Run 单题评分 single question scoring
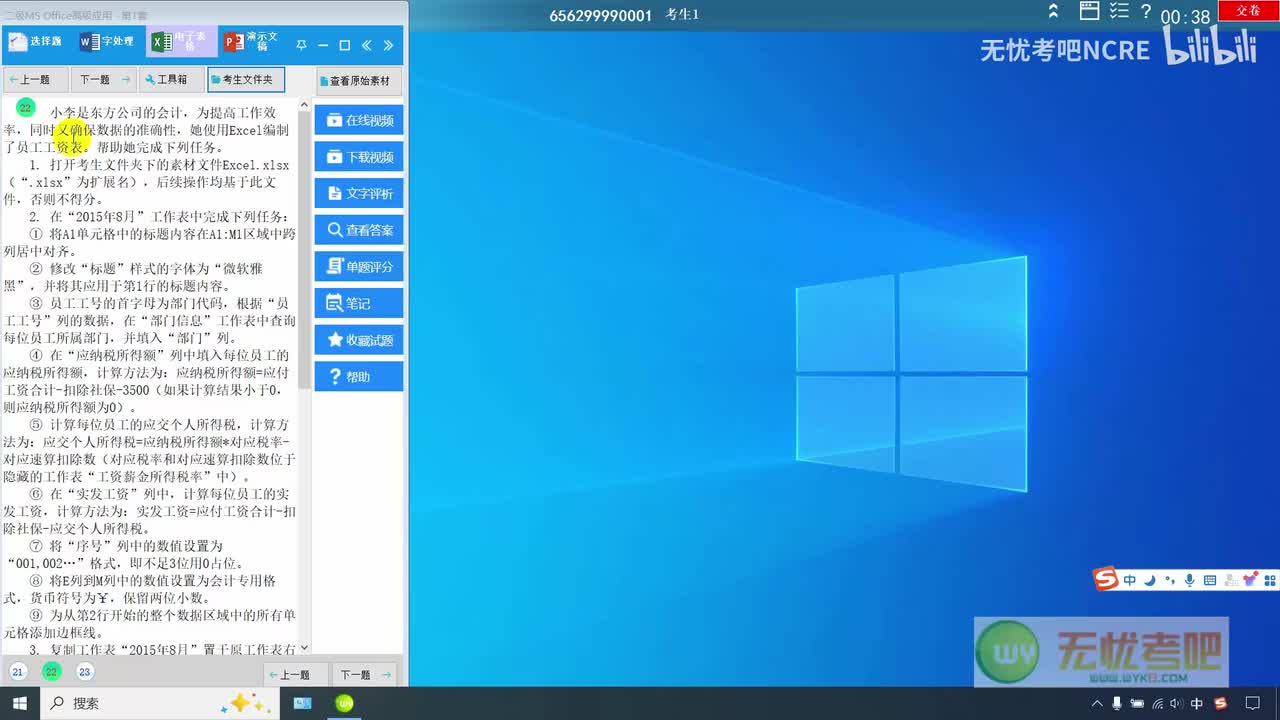This screenshot has height=720, width=1280. click(x=359, y=267)
